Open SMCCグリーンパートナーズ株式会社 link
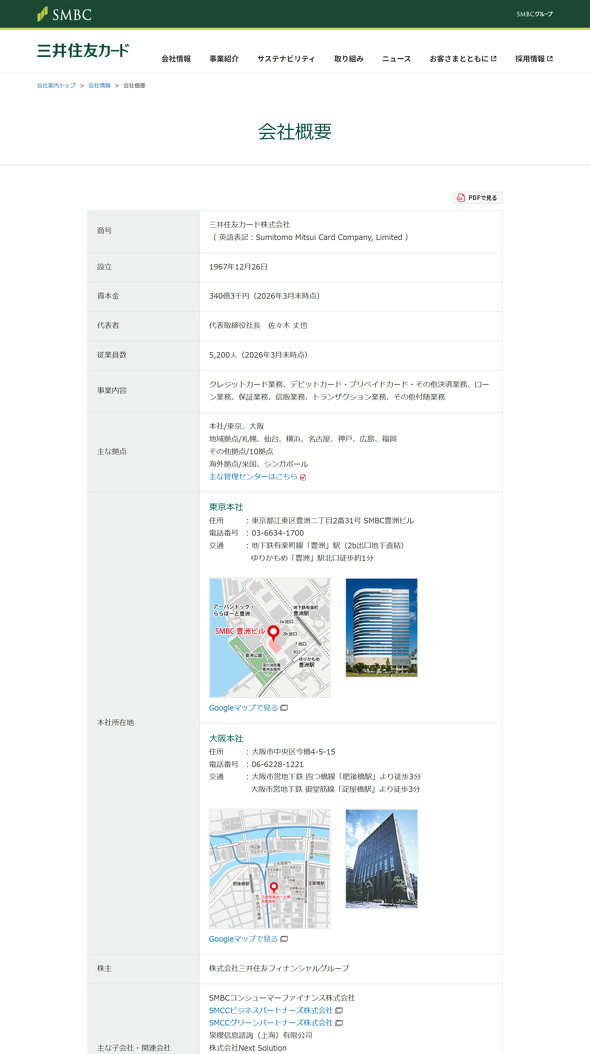590x1054 pixels. point(271,1023)
